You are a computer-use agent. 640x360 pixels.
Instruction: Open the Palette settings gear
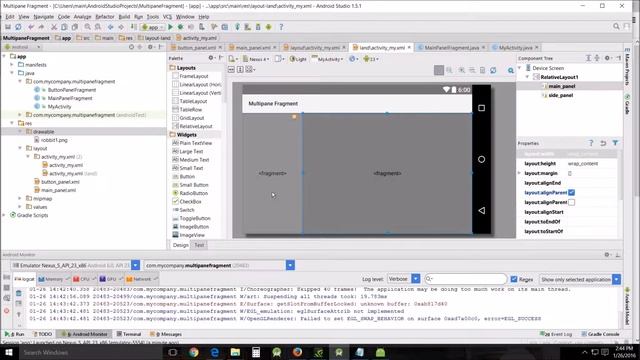point(211,58)
